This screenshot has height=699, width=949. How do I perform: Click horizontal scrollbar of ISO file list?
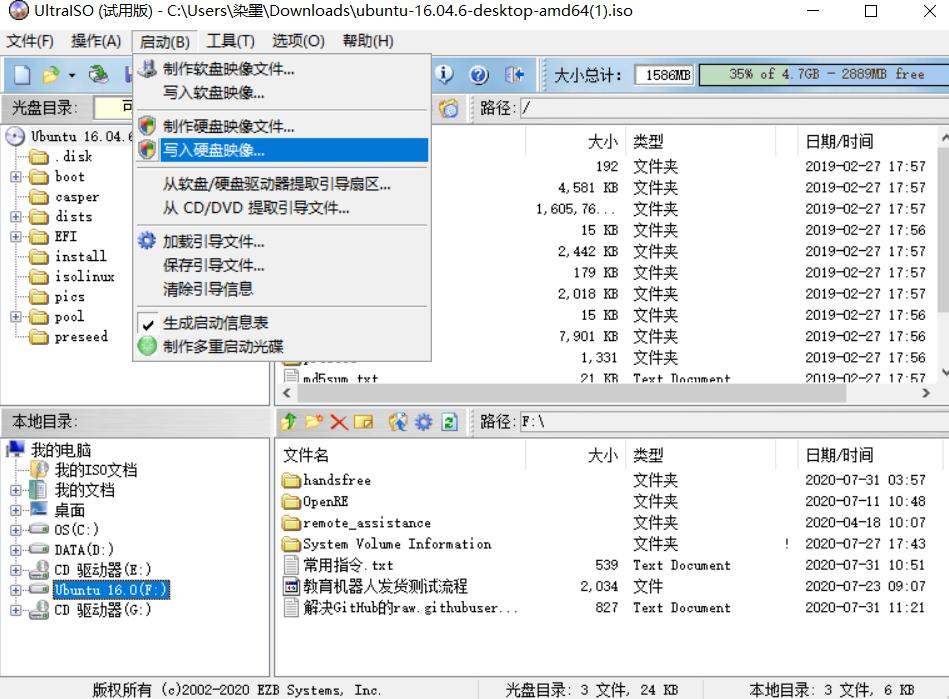[x=571, y=393]
